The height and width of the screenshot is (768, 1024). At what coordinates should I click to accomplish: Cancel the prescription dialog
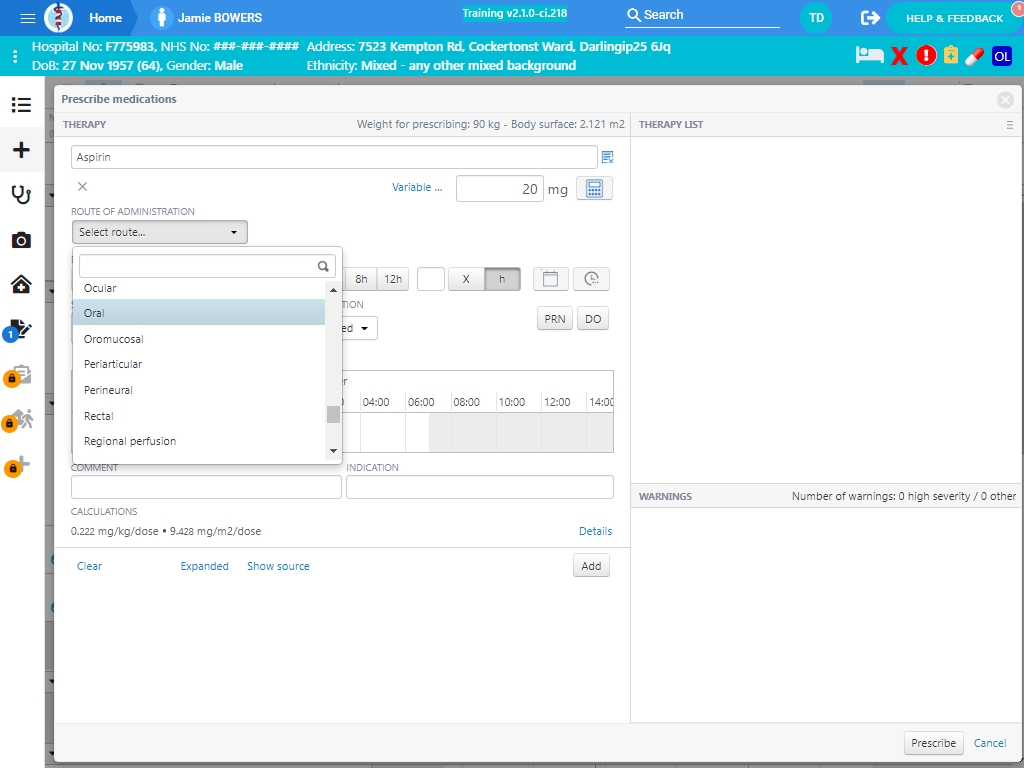point(989,743)
